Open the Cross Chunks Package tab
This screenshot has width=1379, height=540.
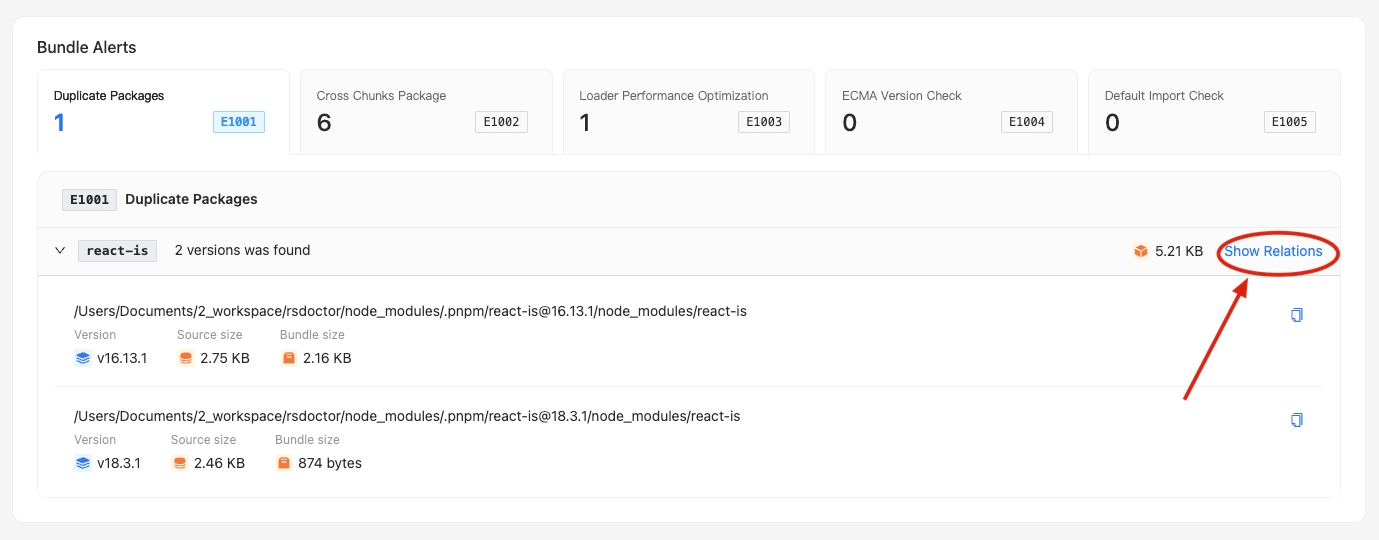point(426,112)
